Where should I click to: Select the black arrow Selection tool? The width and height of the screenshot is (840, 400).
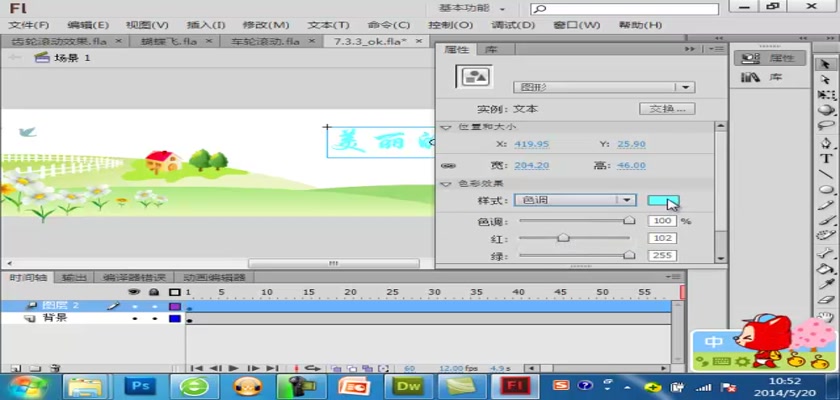coord(826,62)
